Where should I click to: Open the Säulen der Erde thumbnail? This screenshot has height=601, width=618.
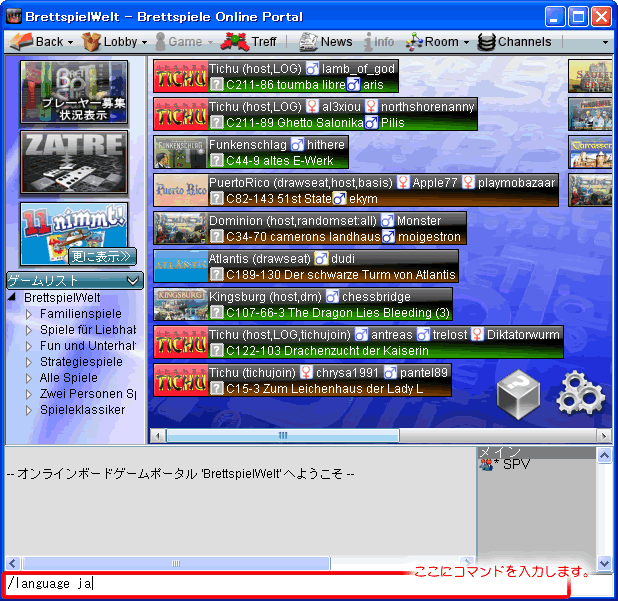pyautogui.click(x=590, y=76)
